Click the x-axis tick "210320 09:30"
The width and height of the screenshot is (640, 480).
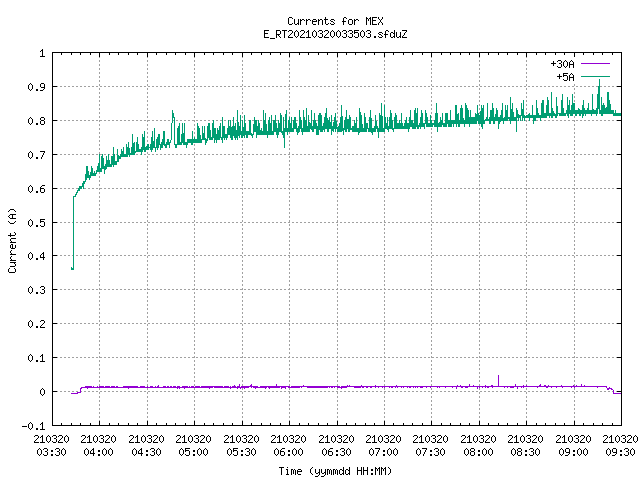click(x=620, y=445)
